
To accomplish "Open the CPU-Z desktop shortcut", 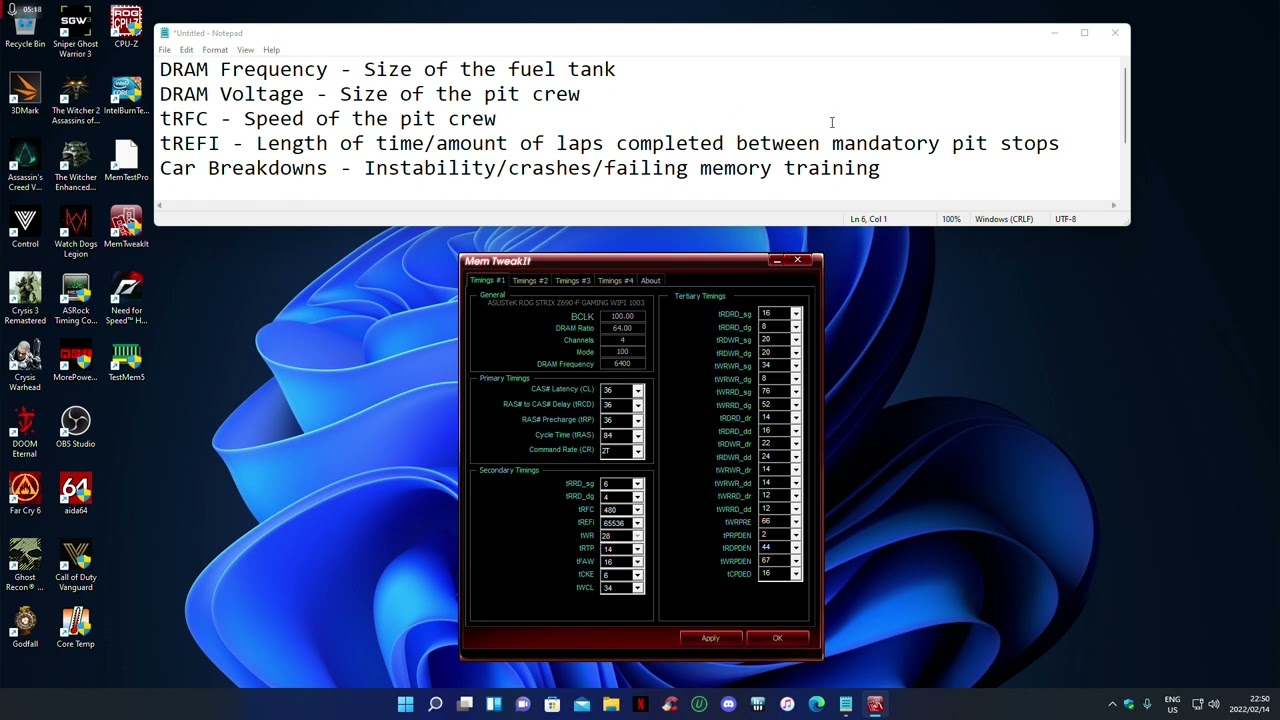I will (x=126, y=27).
